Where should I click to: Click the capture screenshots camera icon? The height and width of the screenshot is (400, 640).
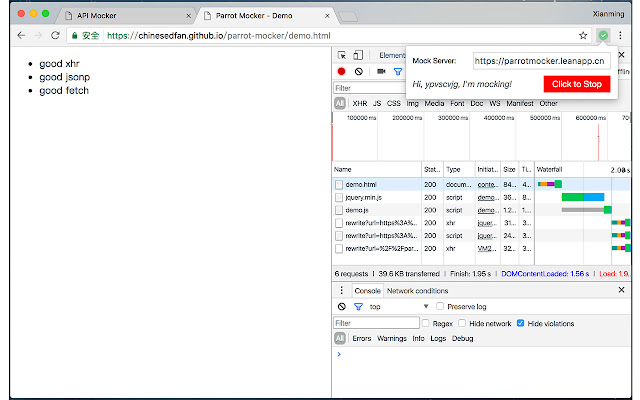coord(381,71)
